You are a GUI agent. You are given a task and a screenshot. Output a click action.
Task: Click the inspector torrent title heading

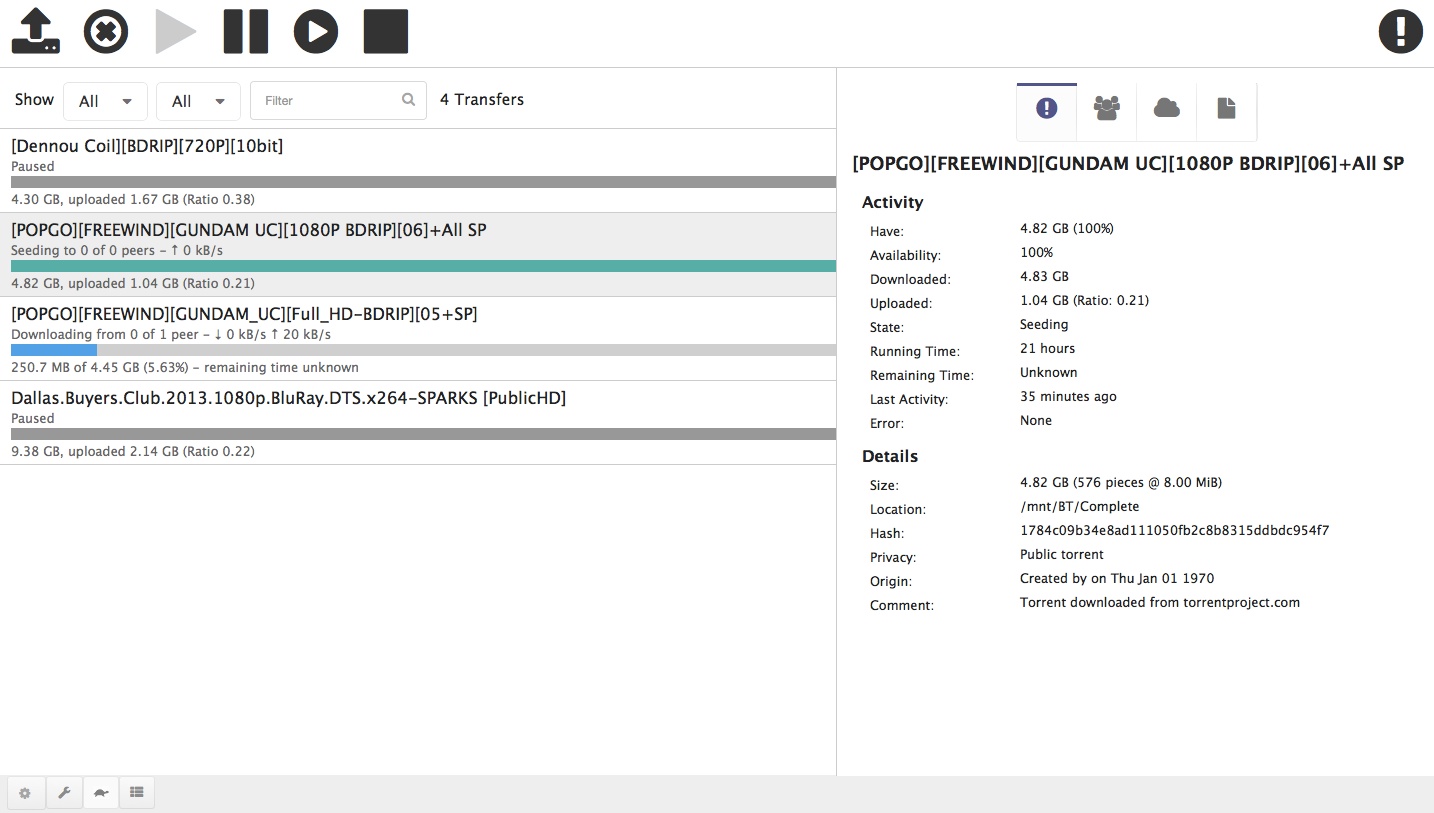[x=1128, y=164]
